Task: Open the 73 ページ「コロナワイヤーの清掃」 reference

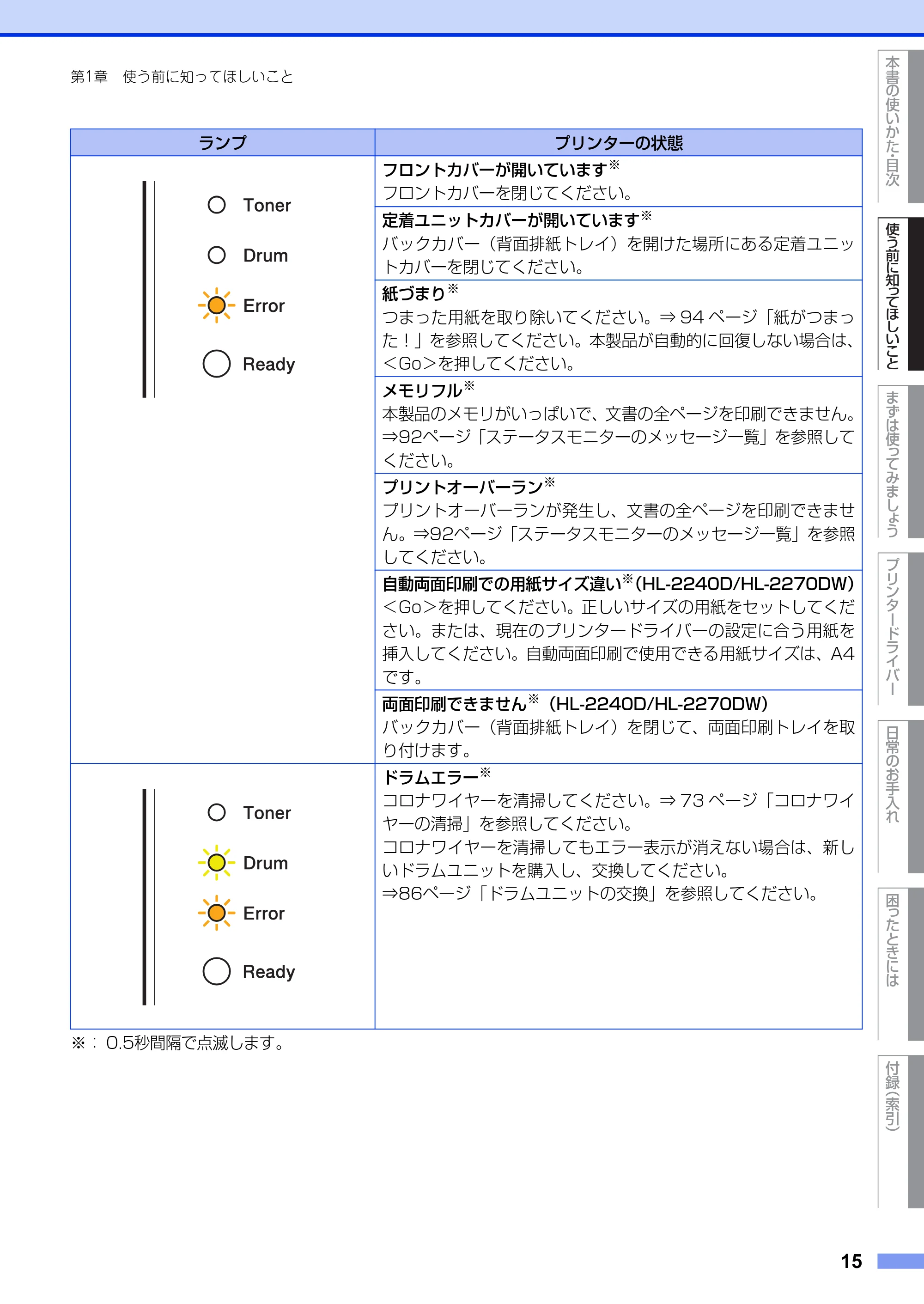Action: pyautogui.click(x=618, y=812)
